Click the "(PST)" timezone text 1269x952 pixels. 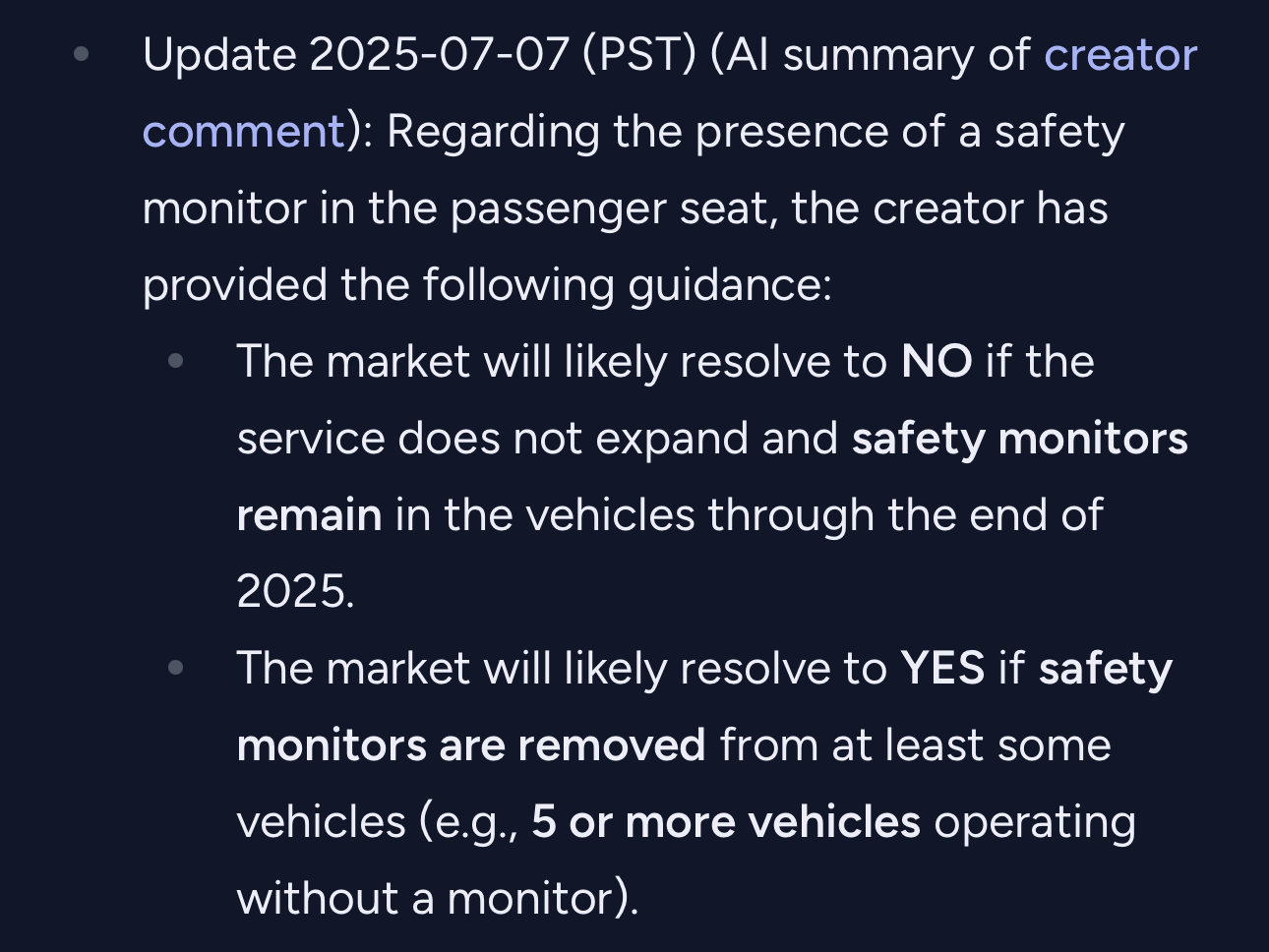coord(639,55)
